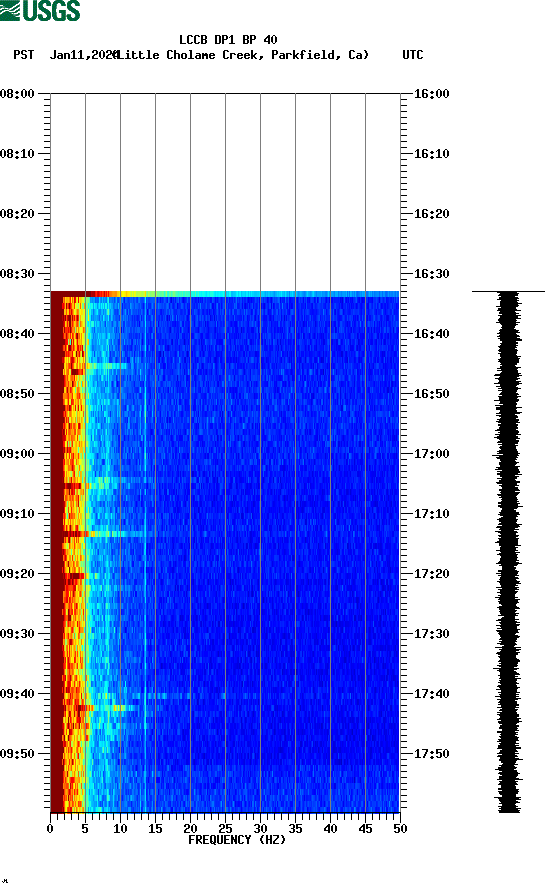The width and height of the screenshot is (552, 892).
Task: Click the 30 Hz frequency tick label
Action: click(260, 829)
